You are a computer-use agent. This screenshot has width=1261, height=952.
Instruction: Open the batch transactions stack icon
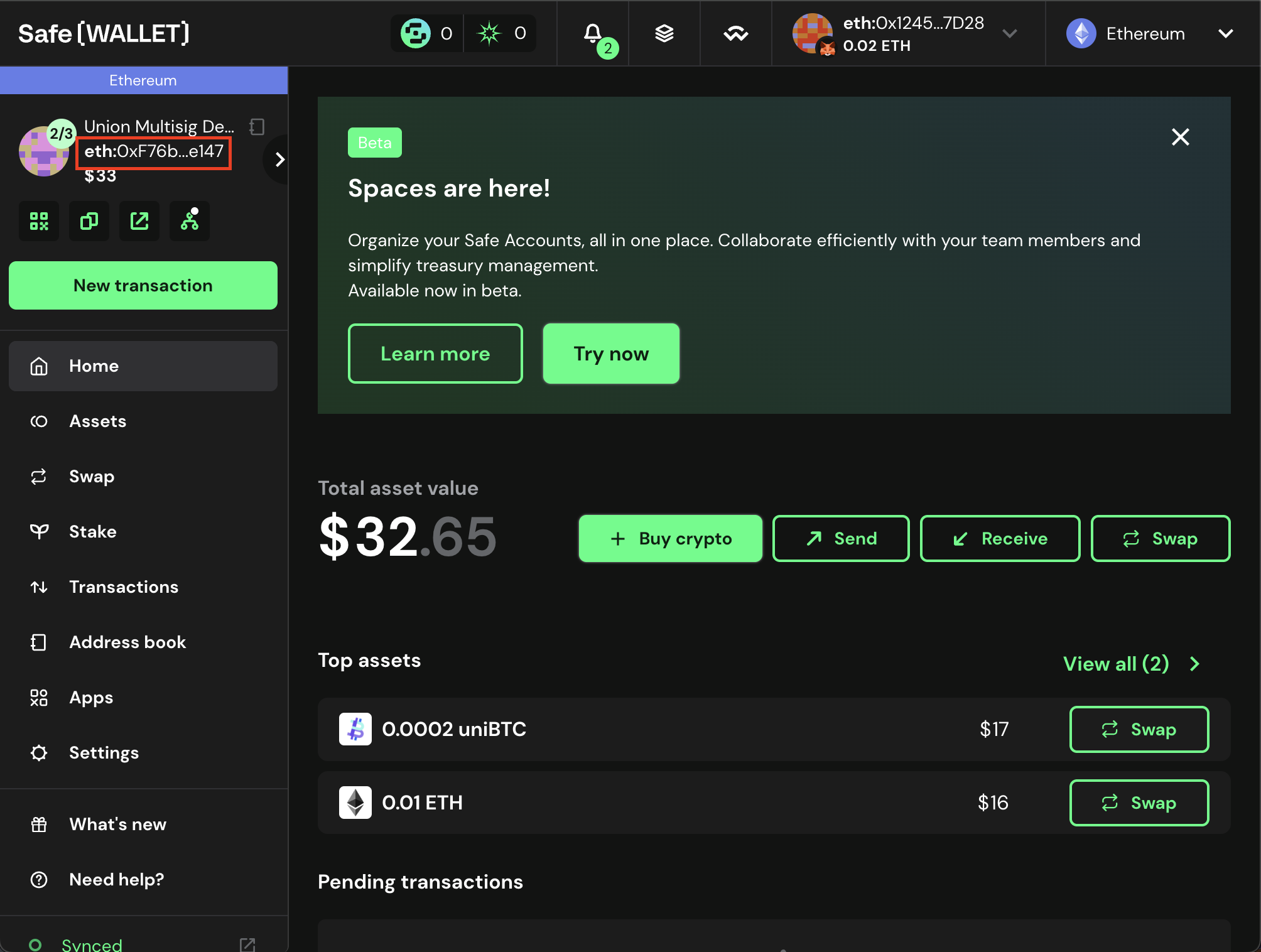[x=664, y=33]
